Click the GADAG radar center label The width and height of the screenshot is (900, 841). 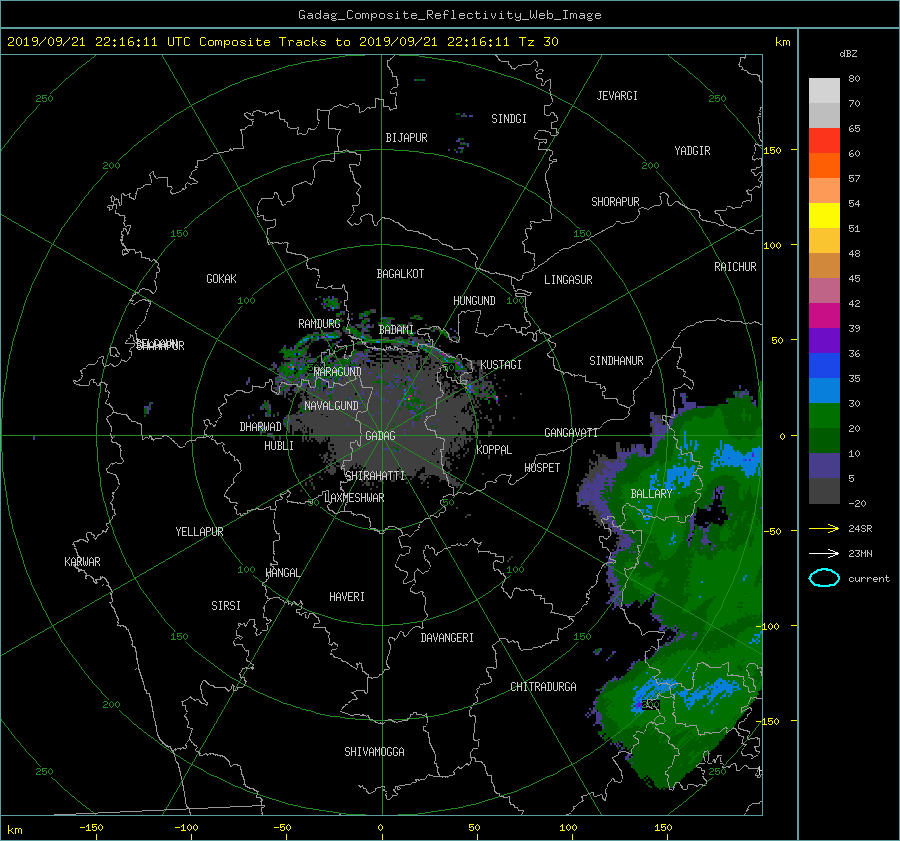(381, 436)
